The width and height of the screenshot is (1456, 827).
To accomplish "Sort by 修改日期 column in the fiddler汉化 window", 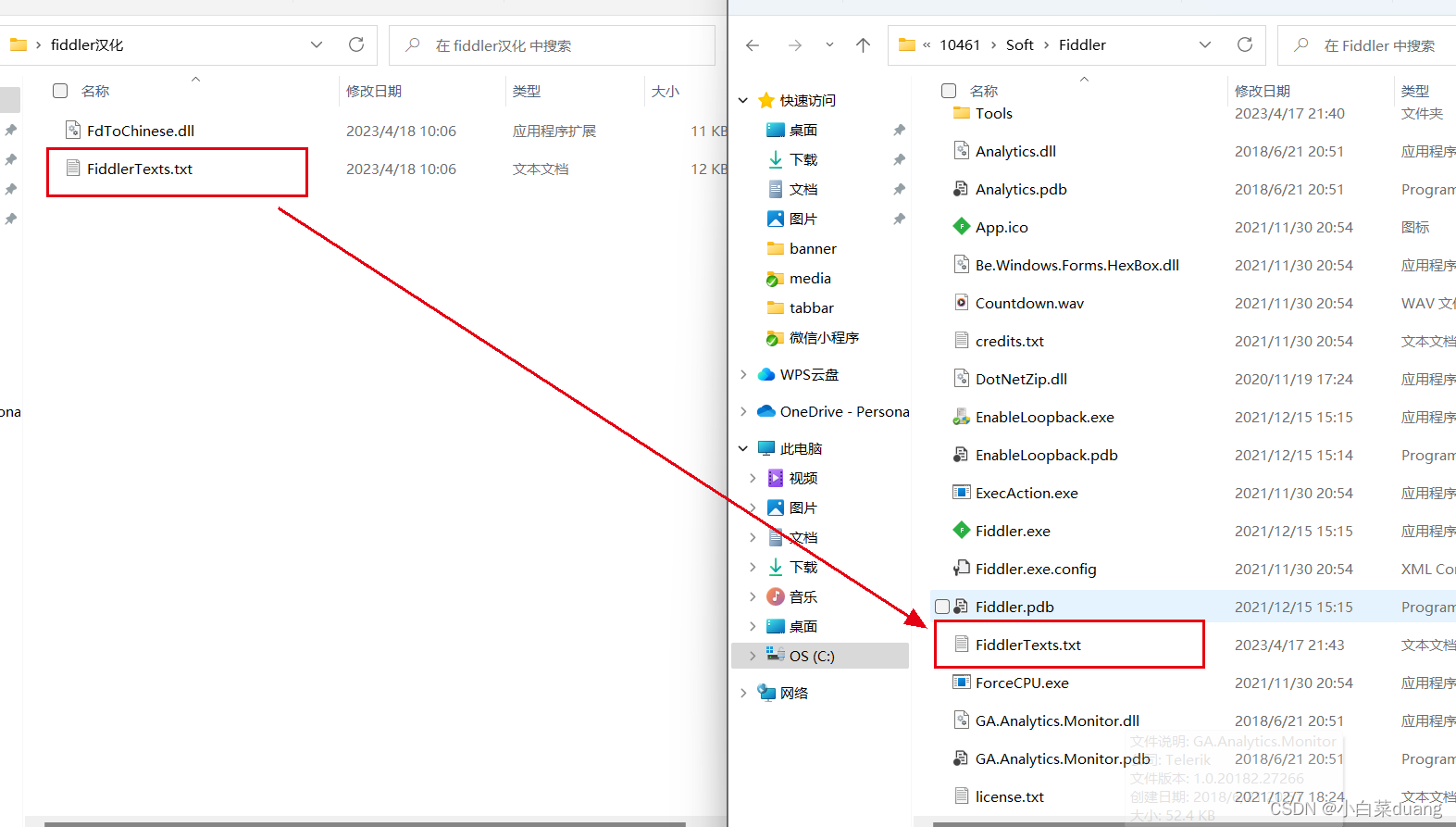I will pyautogui.click(x=374, y=91).
